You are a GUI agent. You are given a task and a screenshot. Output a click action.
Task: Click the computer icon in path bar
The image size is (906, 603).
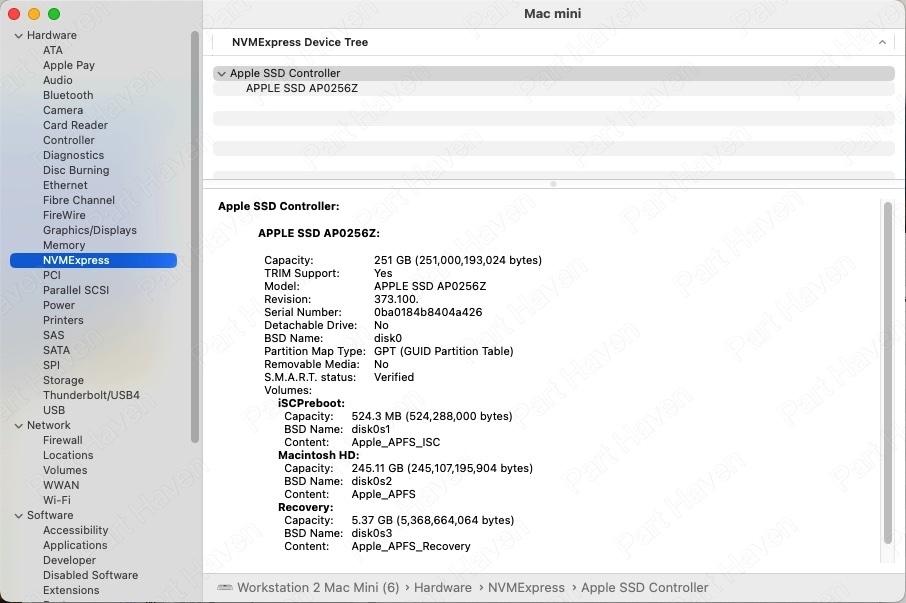click(x=225, y=588)
